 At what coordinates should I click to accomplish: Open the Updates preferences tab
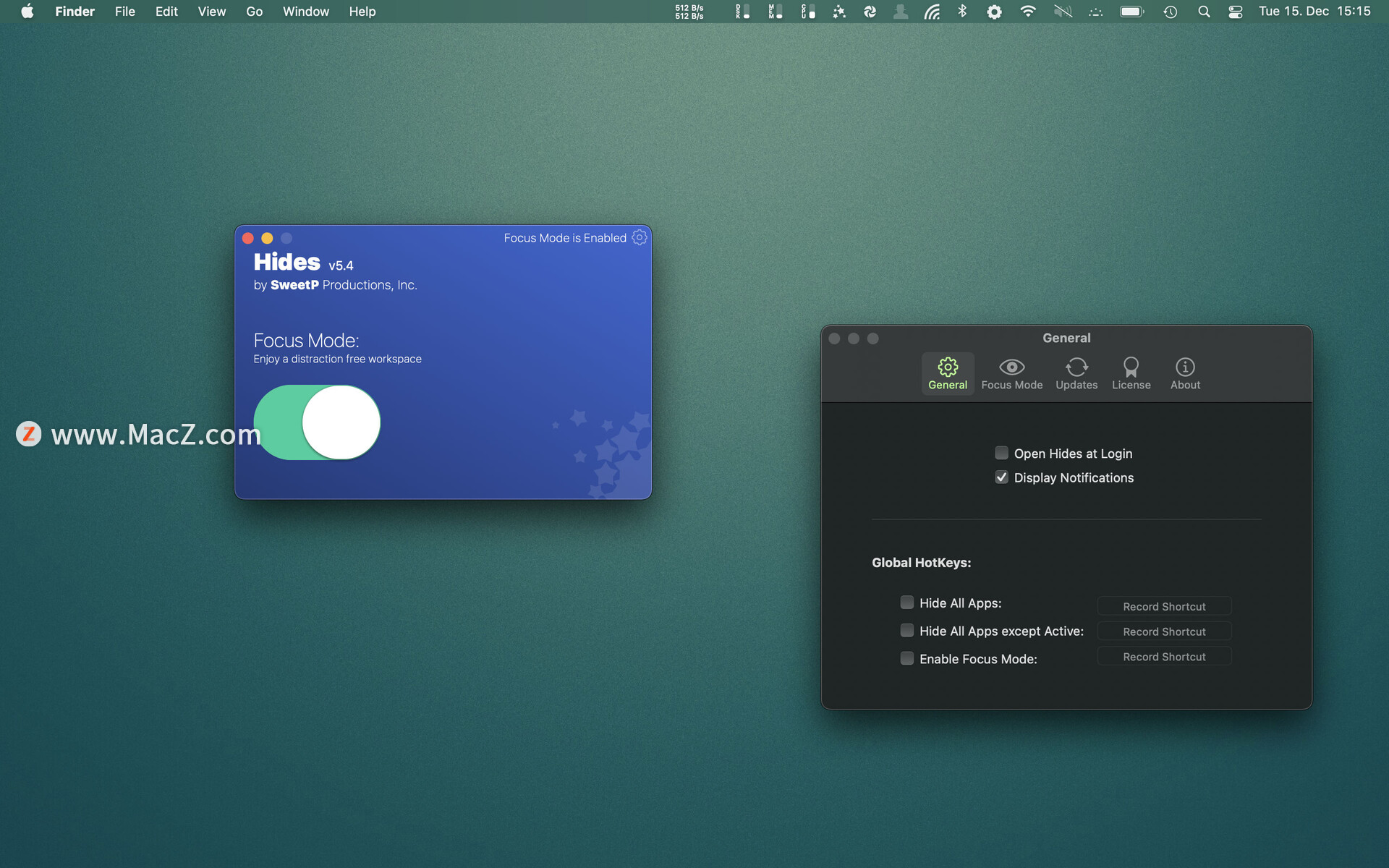click(x=1076, y=374)
